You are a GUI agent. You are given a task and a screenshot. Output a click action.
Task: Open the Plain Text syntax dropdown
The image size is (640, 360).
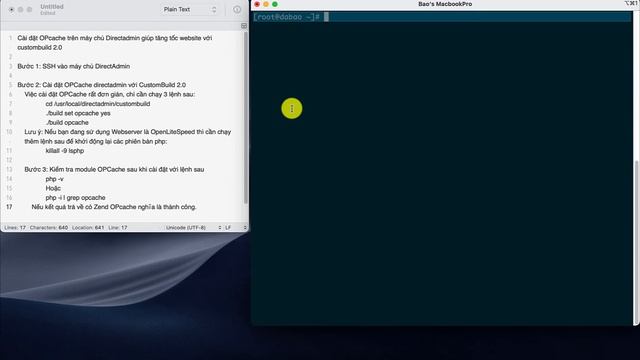tap(189, 9)
